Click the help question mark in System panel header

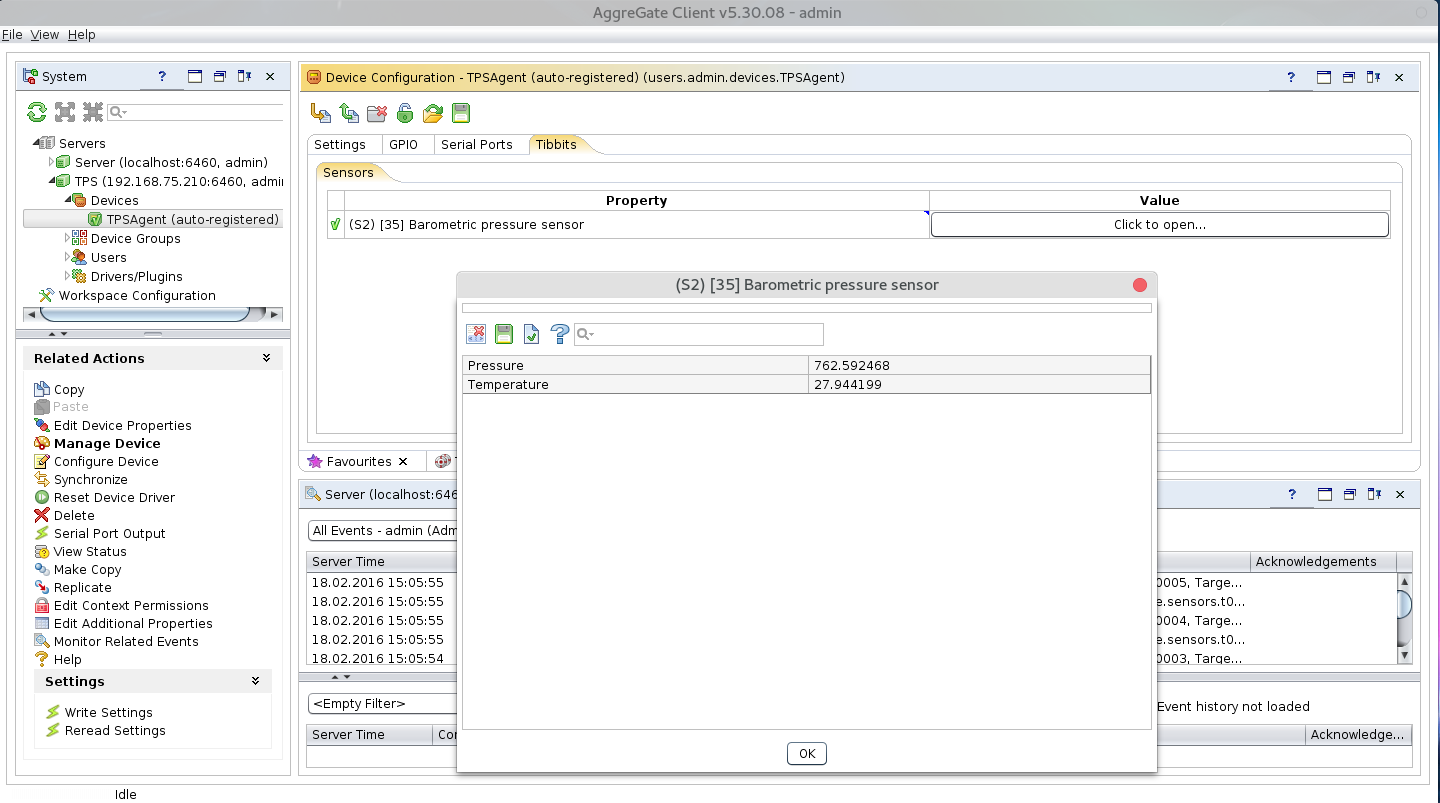162,76
